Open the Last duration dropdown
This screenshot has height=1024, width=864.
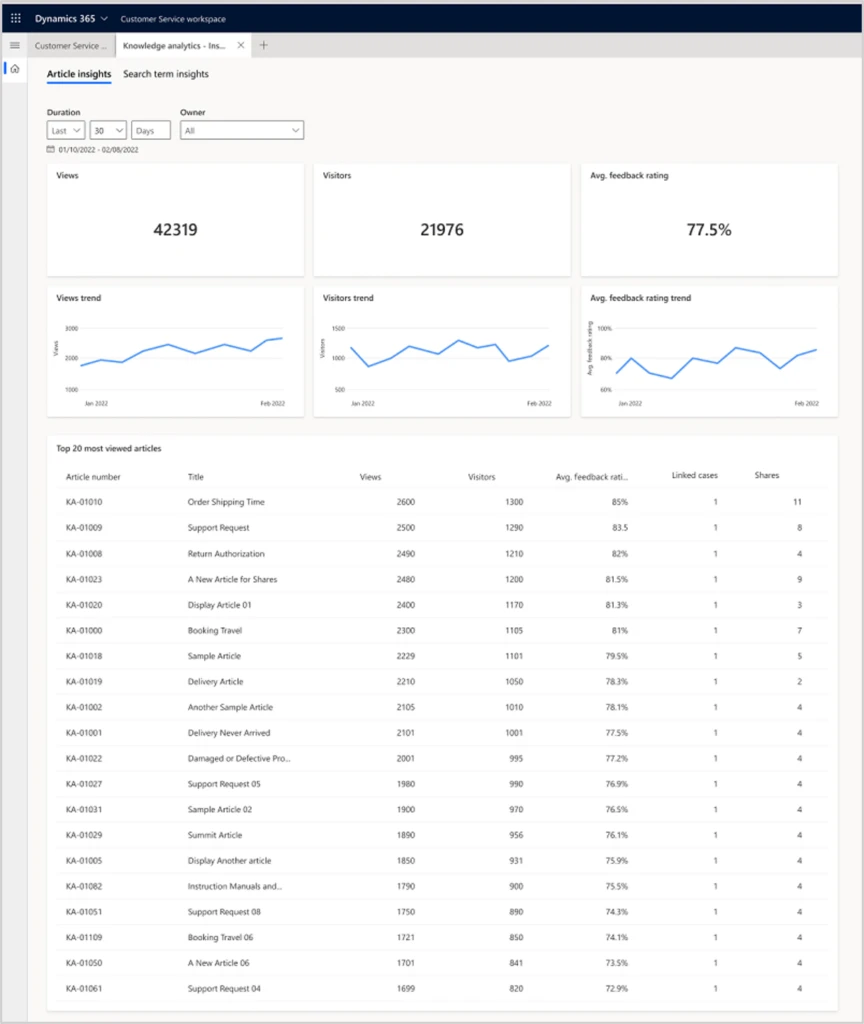pos(64,130)
